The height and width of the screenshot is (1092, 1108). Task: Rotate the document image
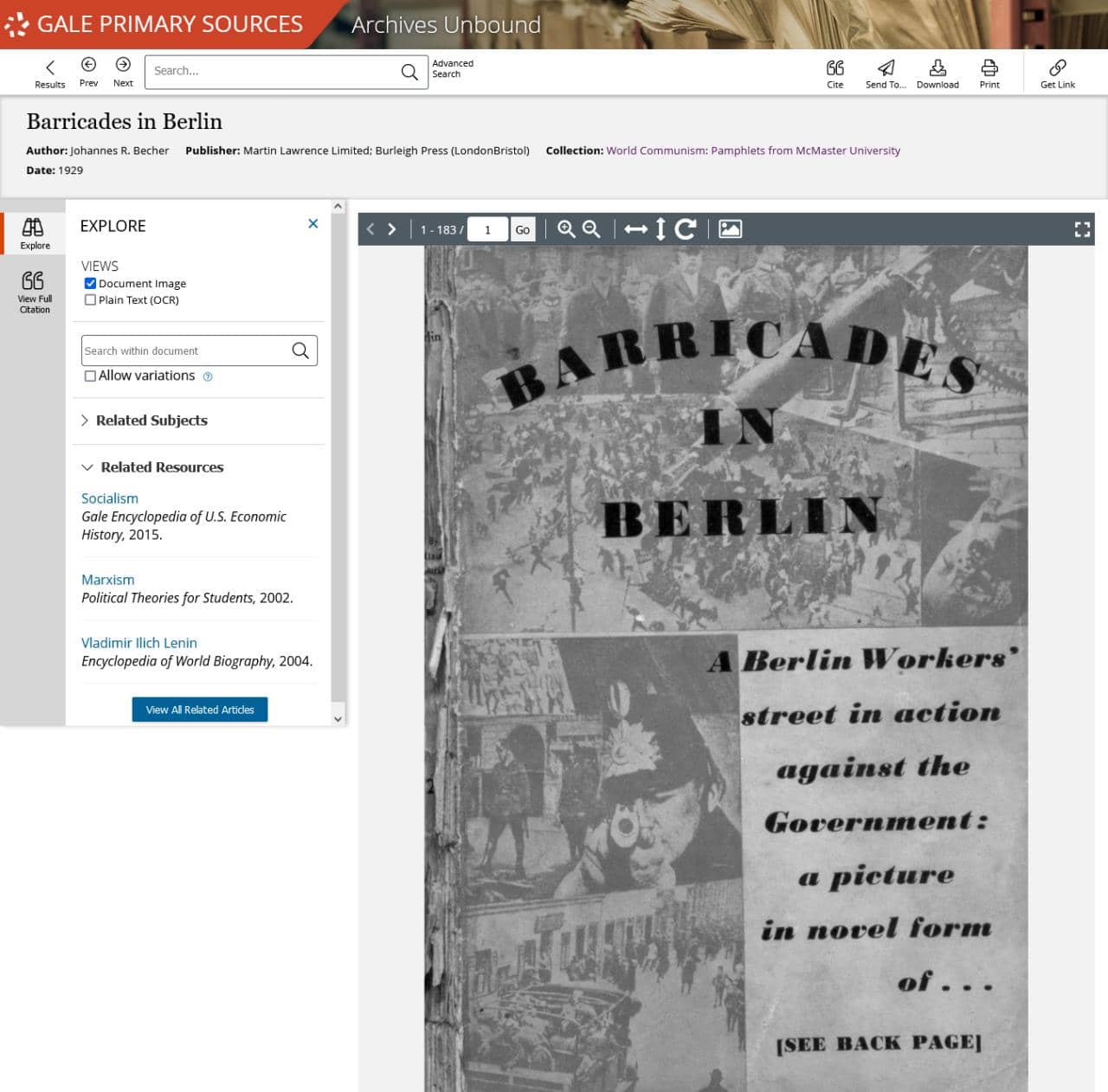(686, 228)
